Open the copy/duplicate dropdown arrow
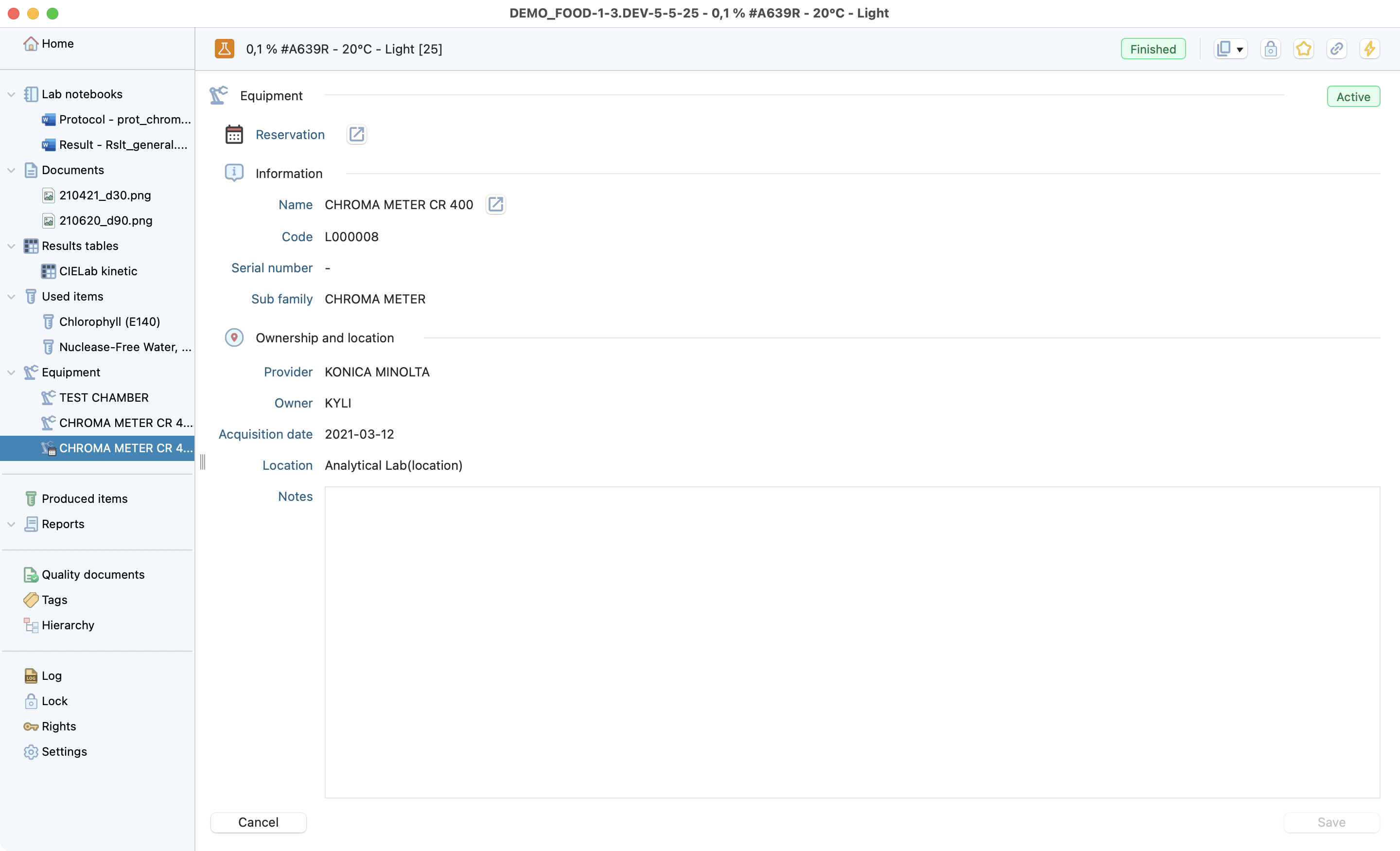Viewport: 1400px width, 851px height. click(x=1240, y=50)
